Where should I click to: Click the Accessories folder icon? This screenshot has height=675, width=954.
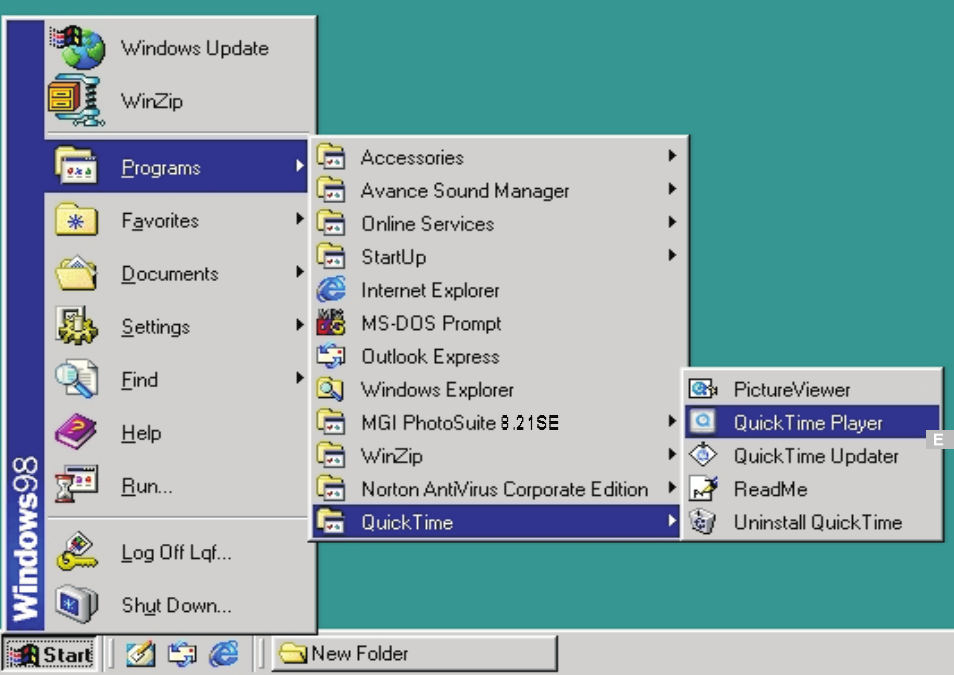[x=331, y=156]
